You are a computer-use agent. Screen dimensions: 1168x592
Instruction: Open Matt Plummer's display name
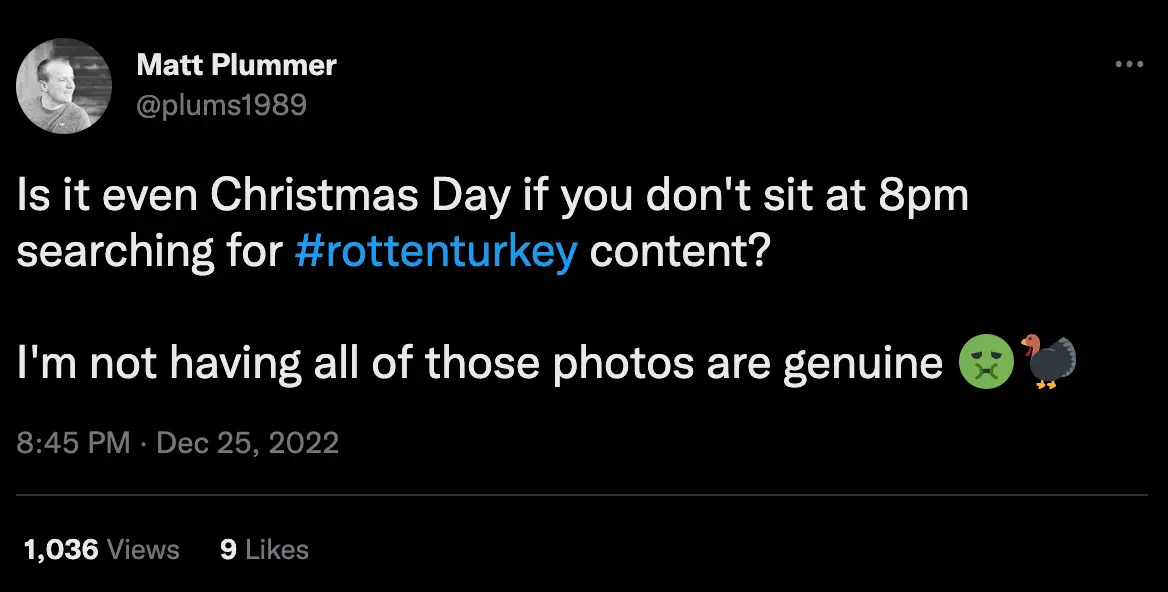point(236,64)
